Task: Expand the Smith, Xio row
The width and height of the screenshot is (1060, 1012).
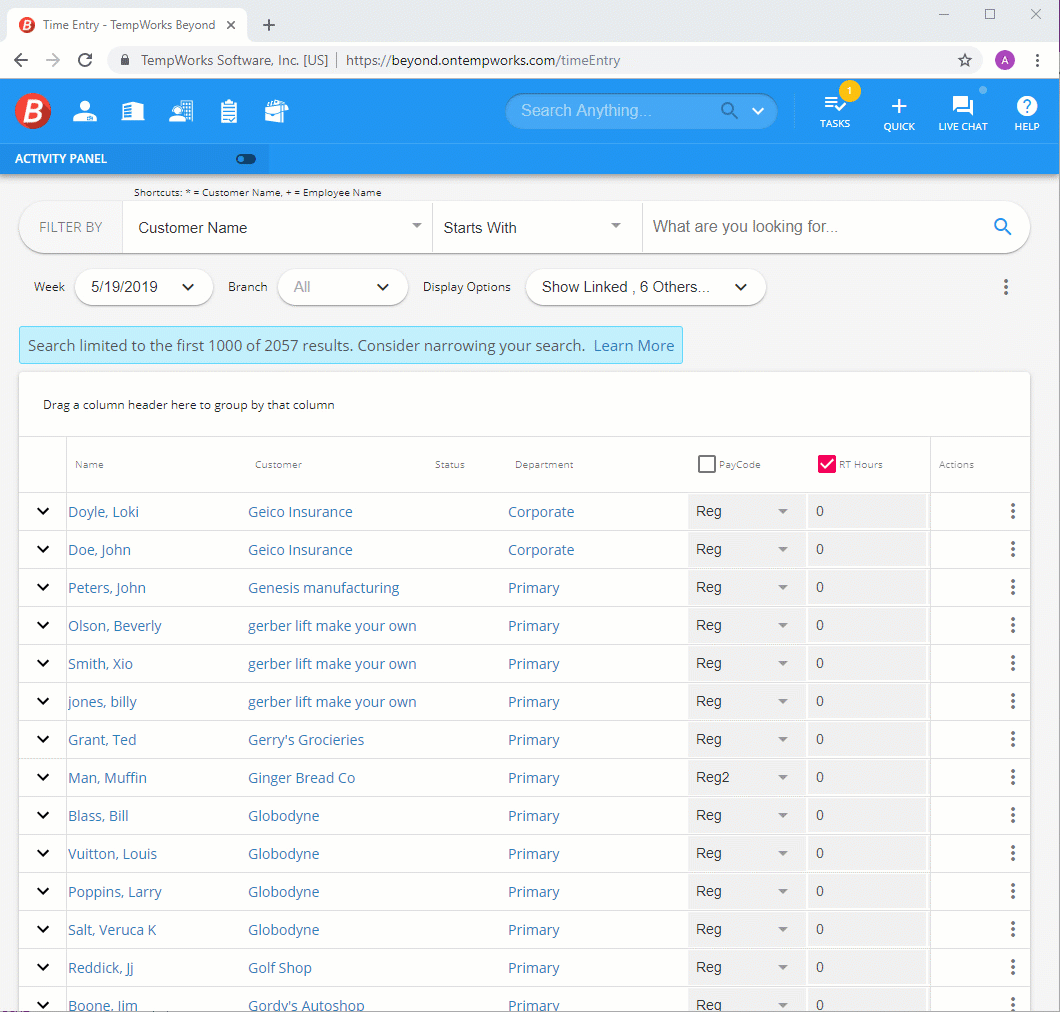Action: (43, 663)
